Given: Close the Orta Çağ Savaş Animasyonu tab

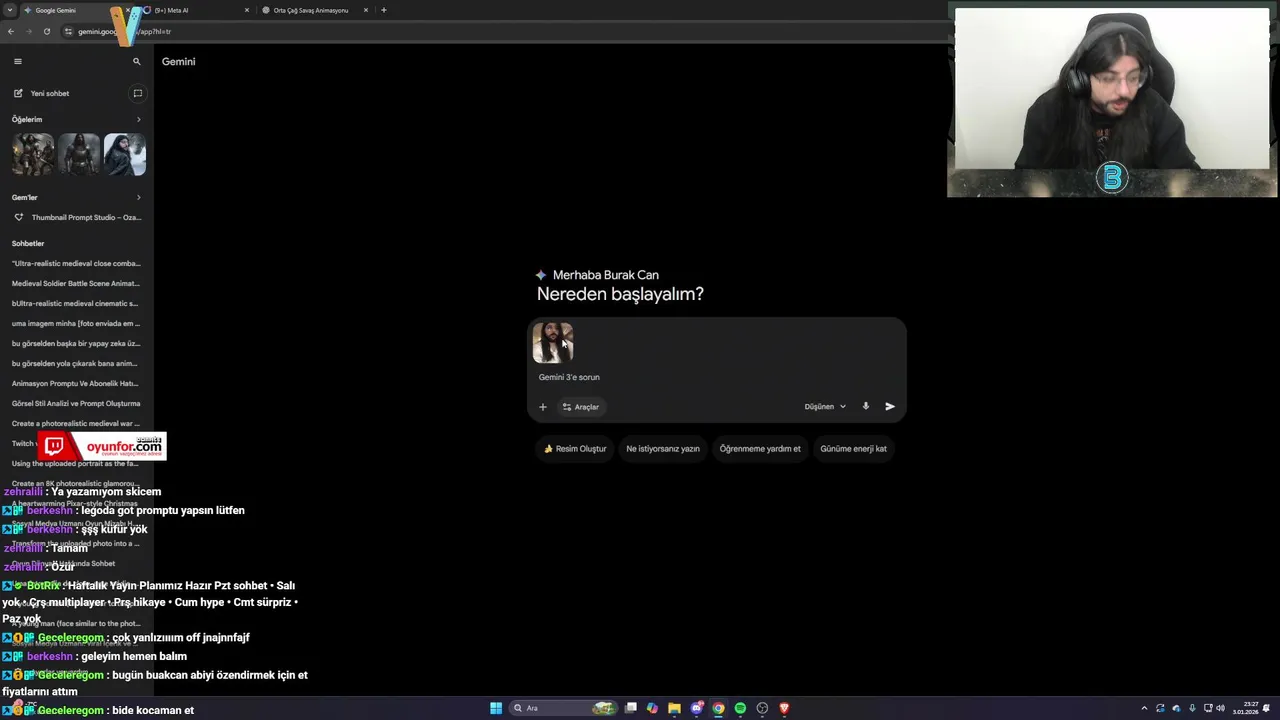Looking at the screenshot, I should (x=366, y=10).
